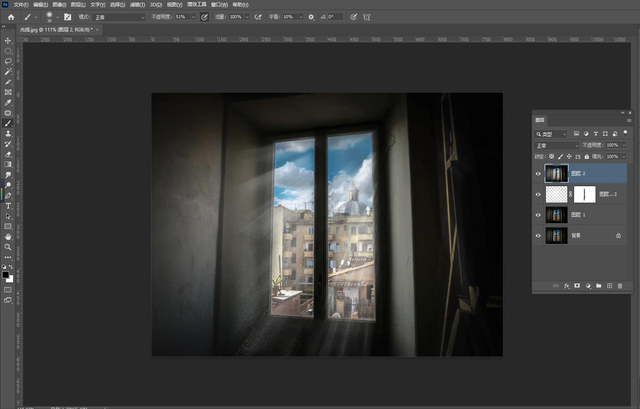Open the Edit Toolbar three-dots menu
This screenshot has height=409, width=640.
pyautogui.click(x=8, y=257)
